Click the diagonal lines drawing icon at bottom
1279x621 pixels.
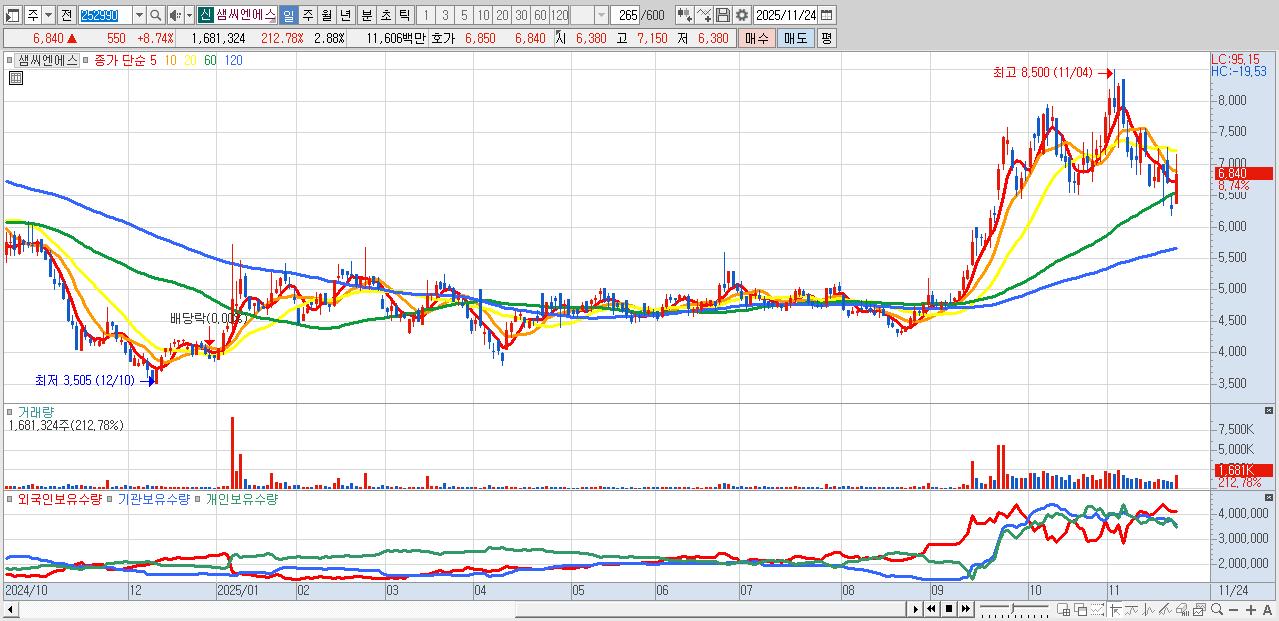pyautogui.click(x=1165, y=609)
